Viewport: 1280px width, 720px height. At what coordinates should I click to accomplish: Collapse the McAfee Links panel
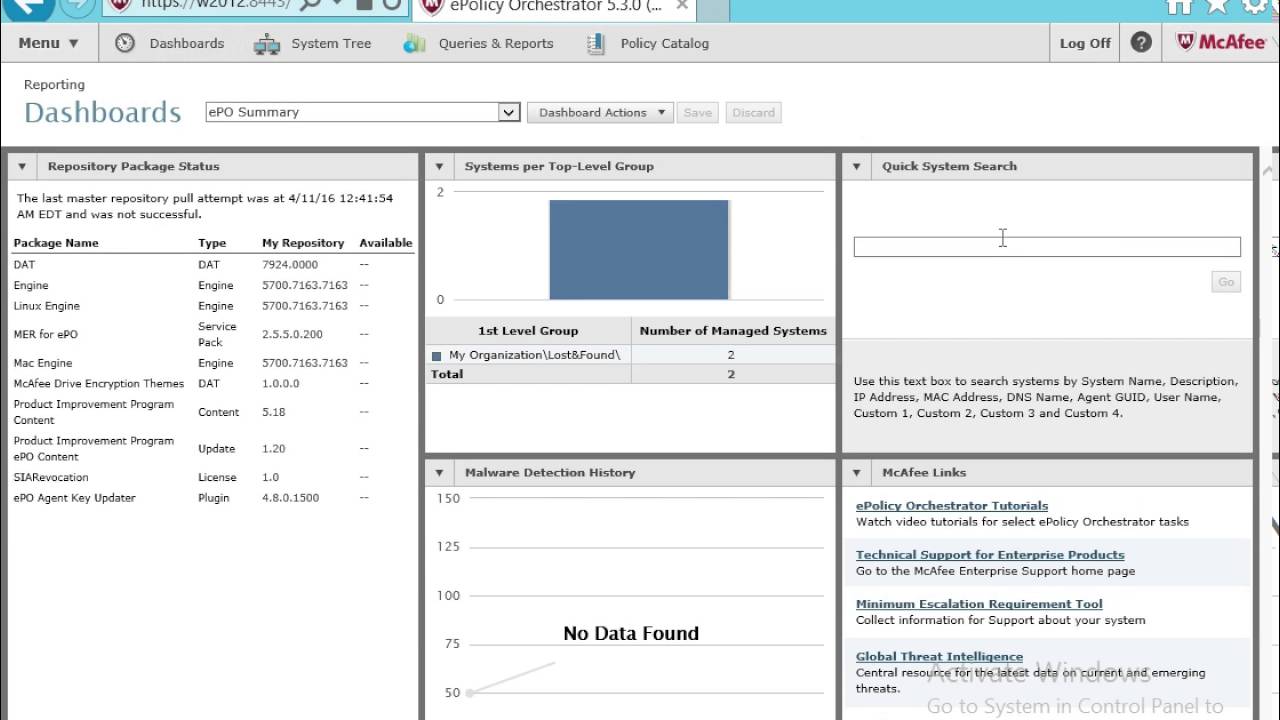pyautogui.click(x=856, y=472)
